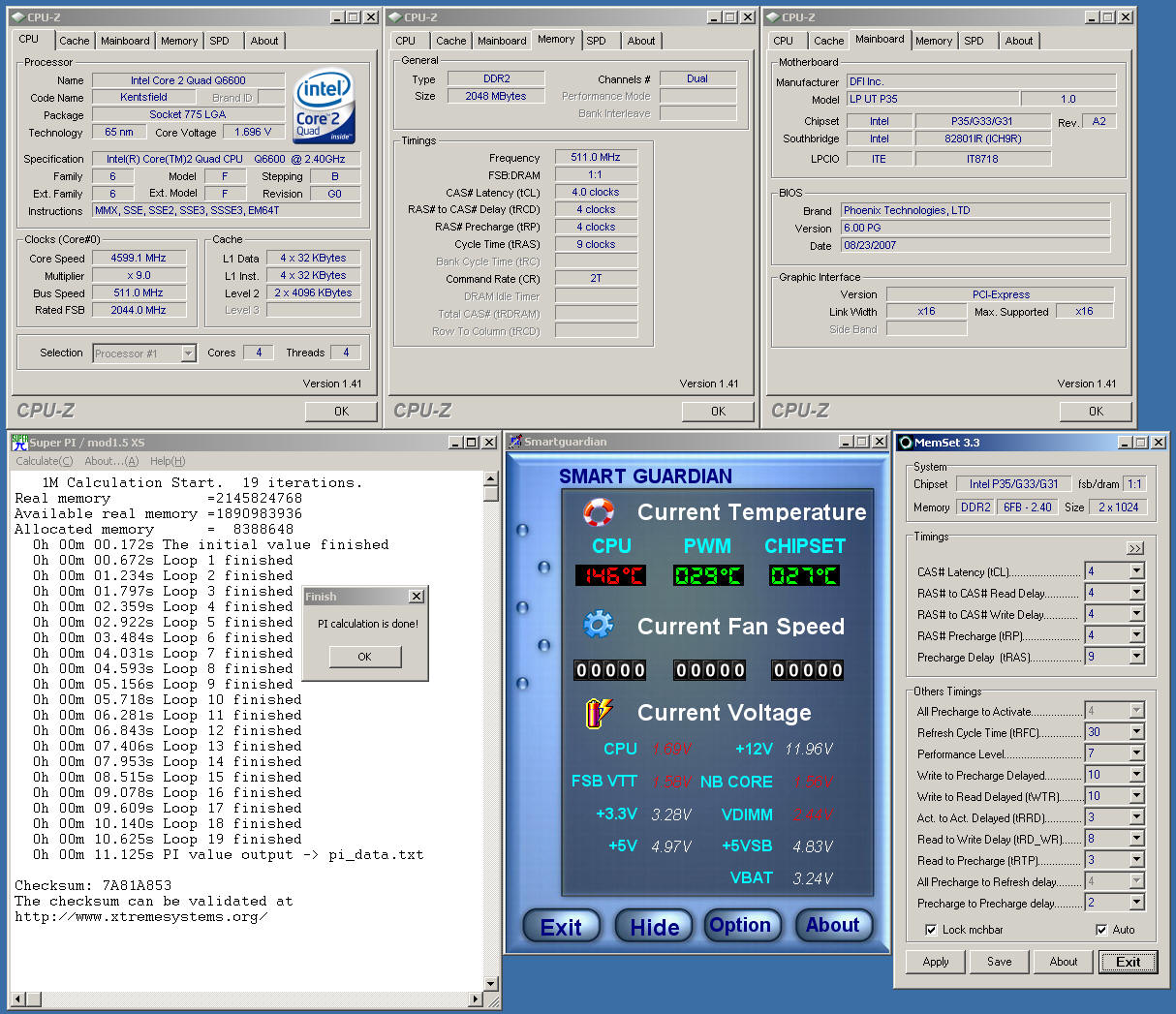Viewport: 1176px width, 1014px height.
Task: Click the http://www.xtremesystems.org/ text
Action: tap(140, 916)
